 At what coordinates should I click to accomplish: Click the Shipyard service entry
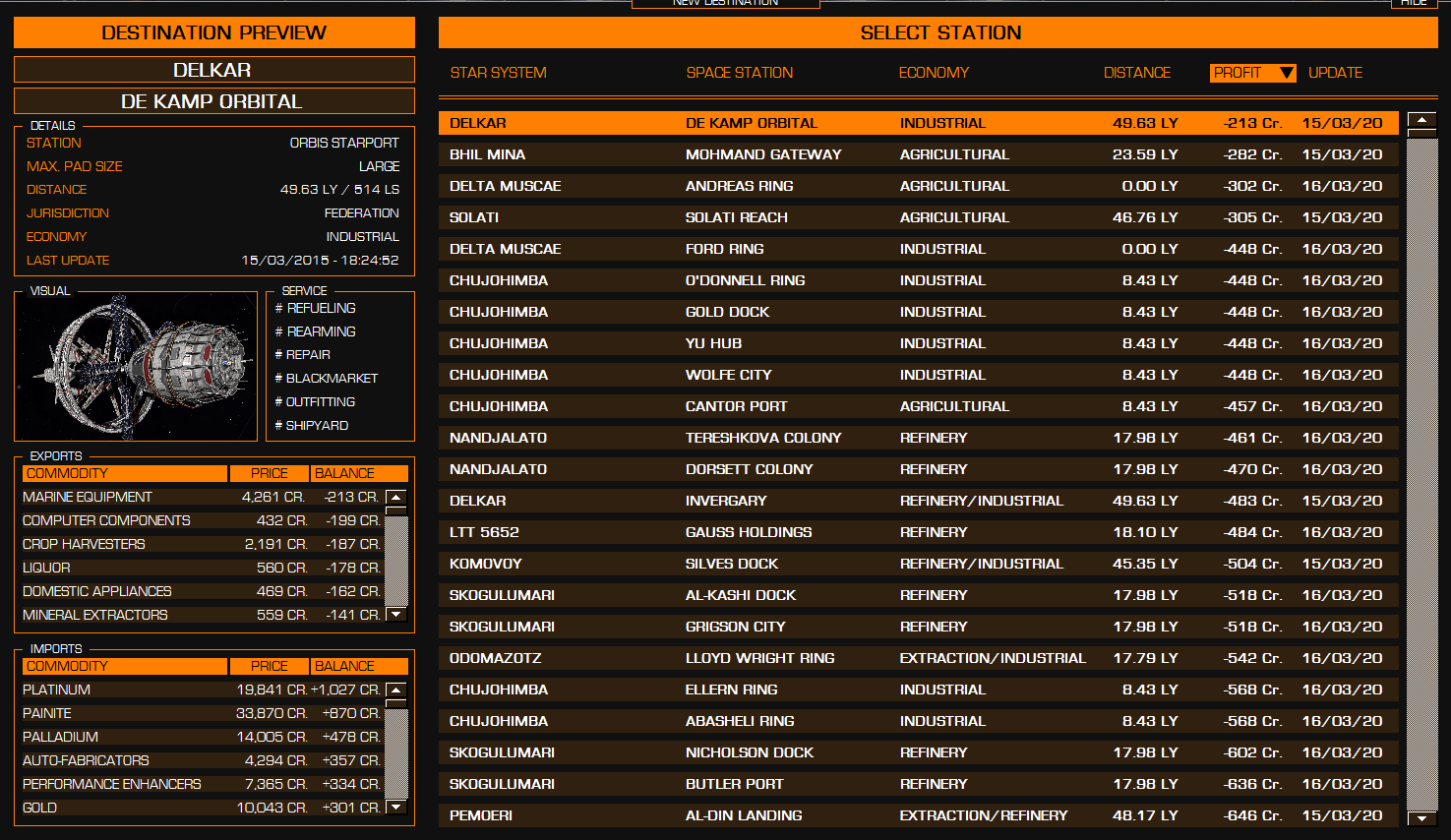click(x=312, y=425)
